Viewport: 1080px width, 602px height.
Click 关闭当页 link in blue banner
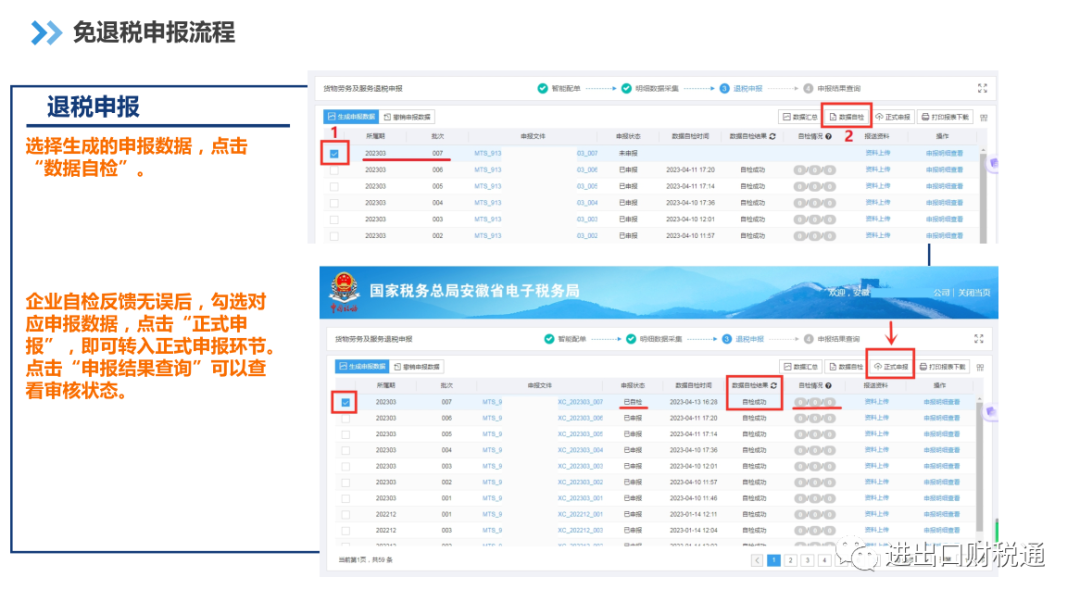974,293
